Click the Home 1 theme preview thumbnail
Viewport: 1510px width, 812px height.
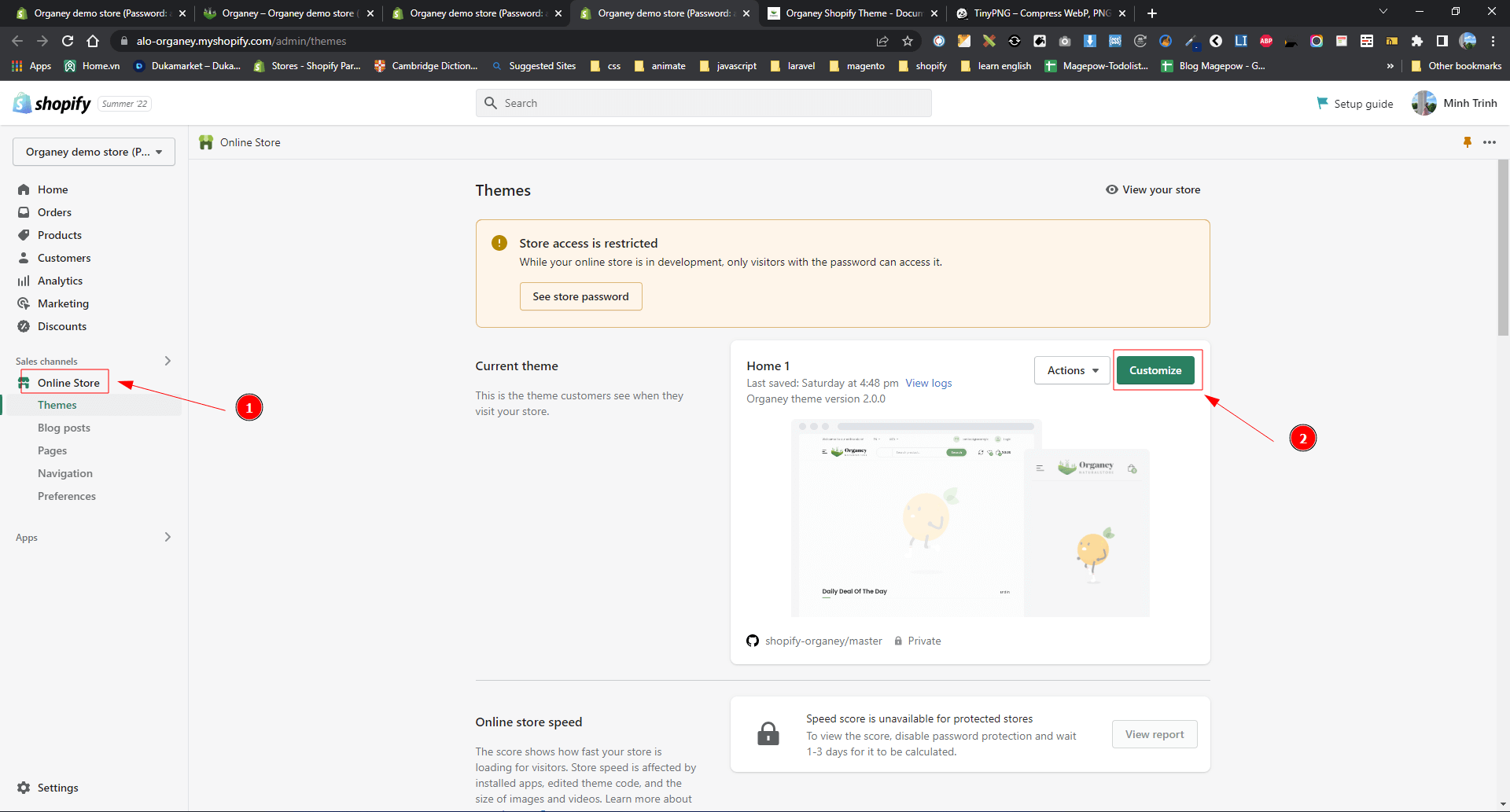970,519
